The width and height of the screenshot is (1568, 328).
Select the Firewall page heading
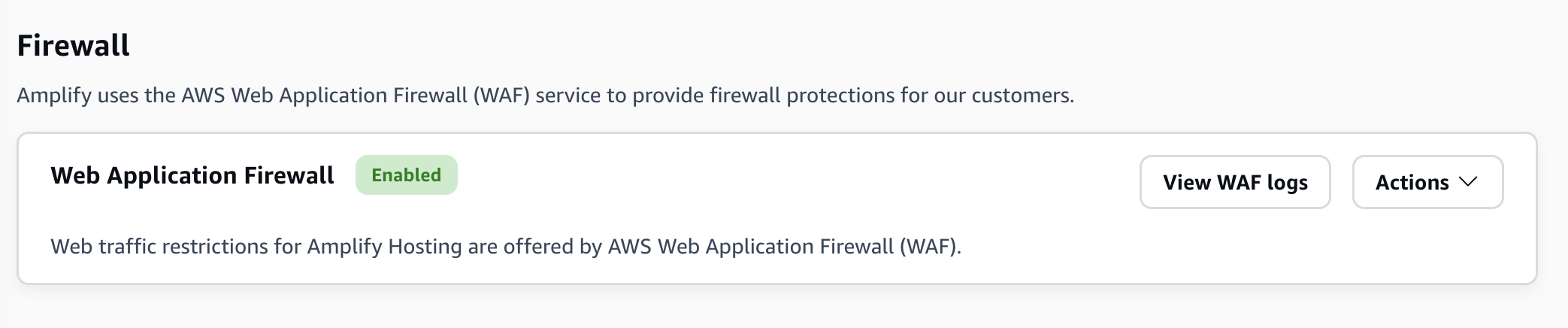pyautogui.click(x=73, y=46)
